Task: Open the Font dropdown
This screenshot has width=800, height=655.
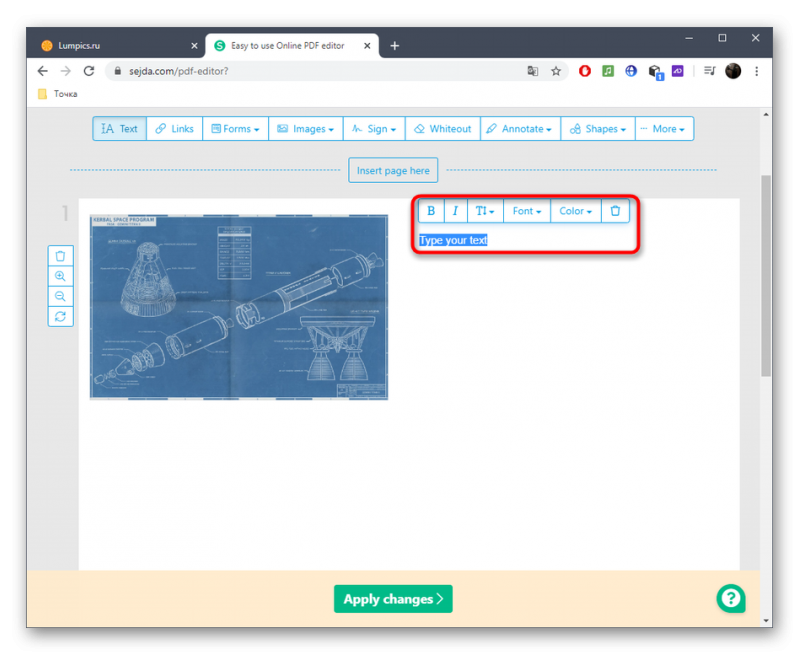Action: 527,211
